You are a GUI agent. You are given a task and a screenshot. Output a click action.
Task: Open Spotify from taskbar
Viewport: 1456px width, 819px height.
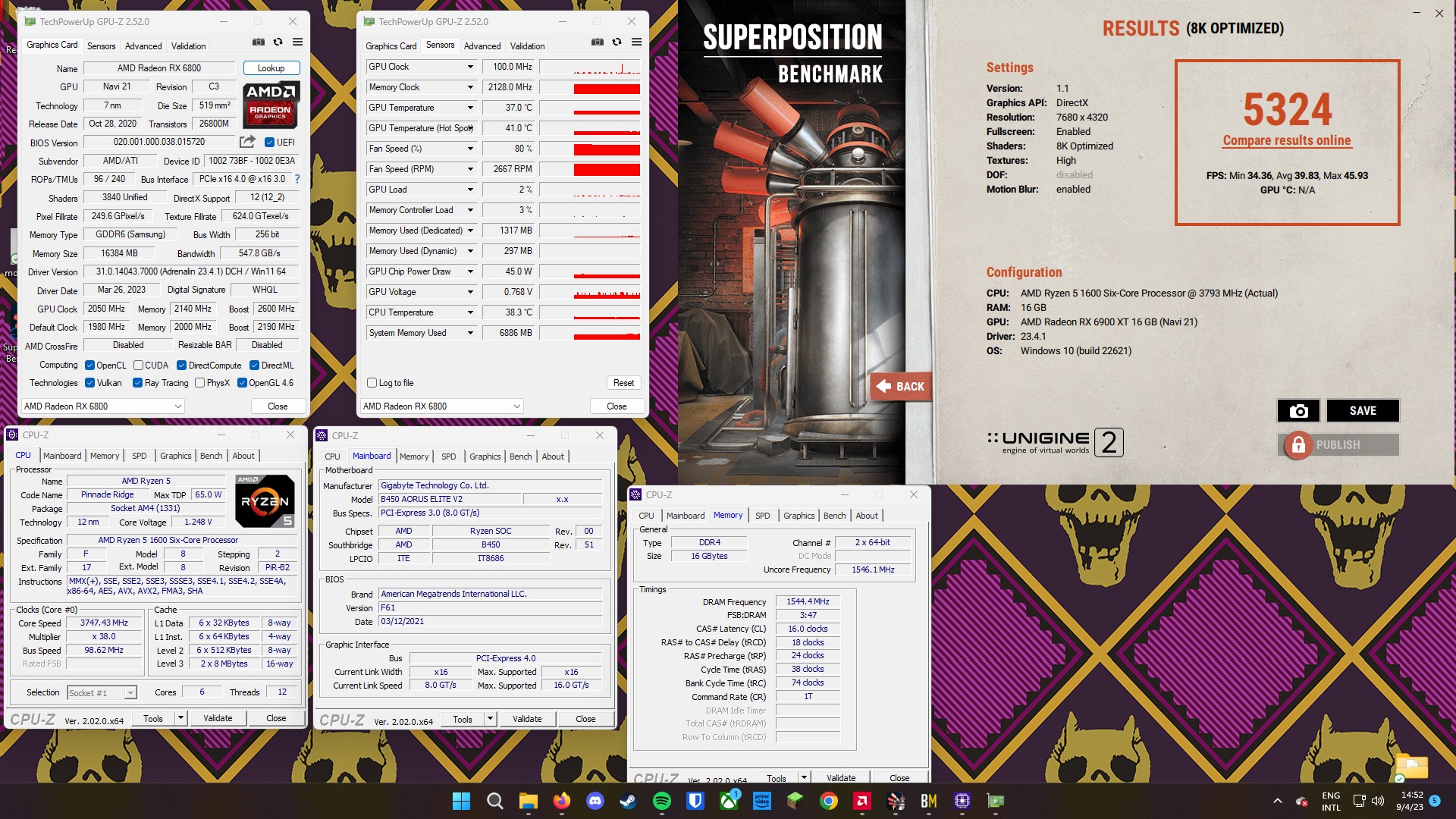[661, 801]
